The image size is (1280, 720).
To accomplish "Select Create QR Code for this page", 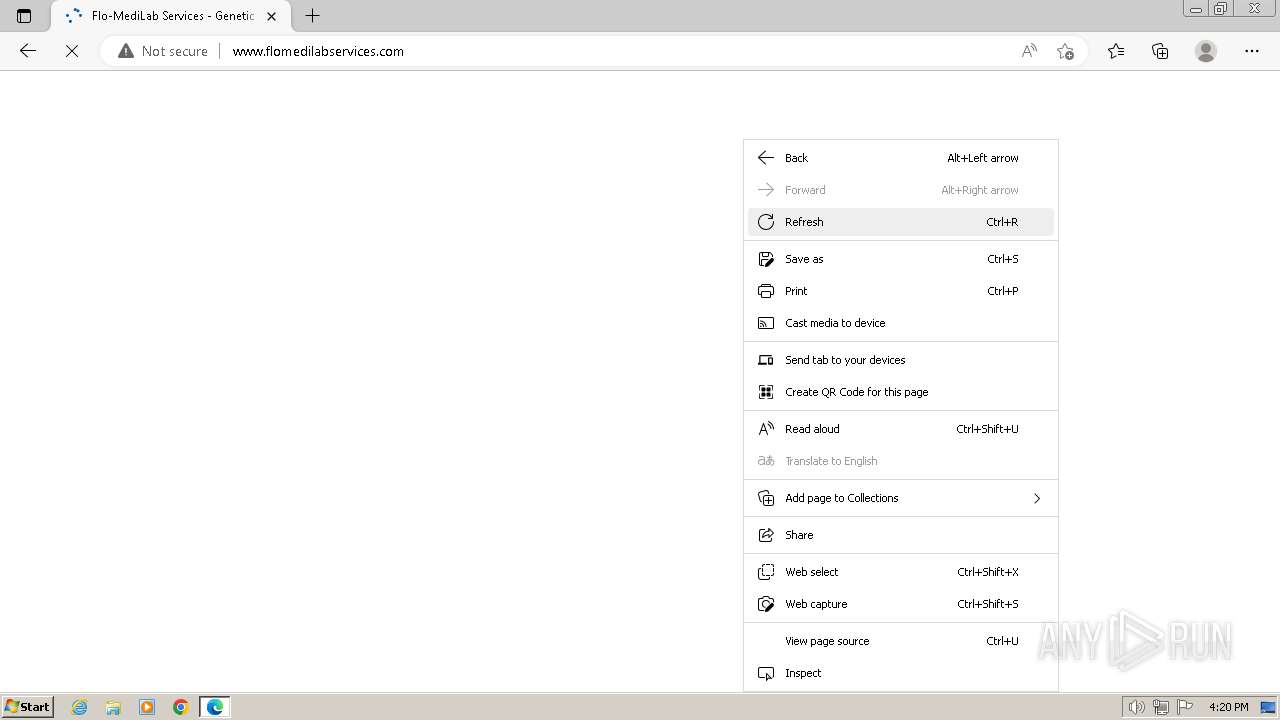I will coord(901,392).
